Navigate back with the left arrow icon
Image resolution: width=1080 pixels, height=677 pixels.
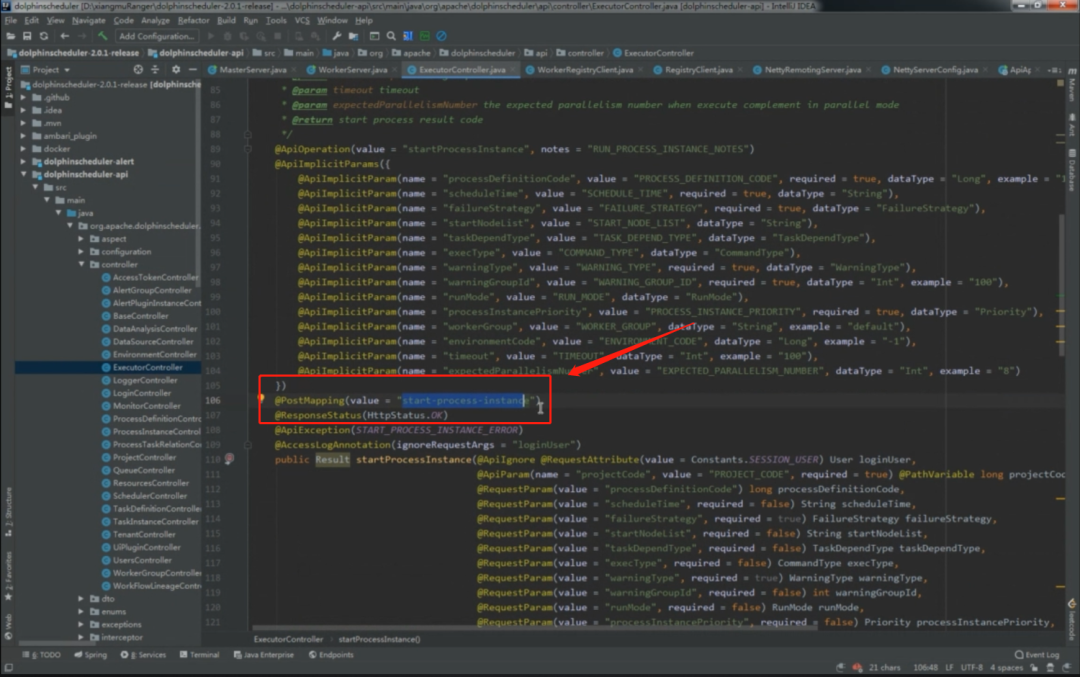click(x=65, y=36)
